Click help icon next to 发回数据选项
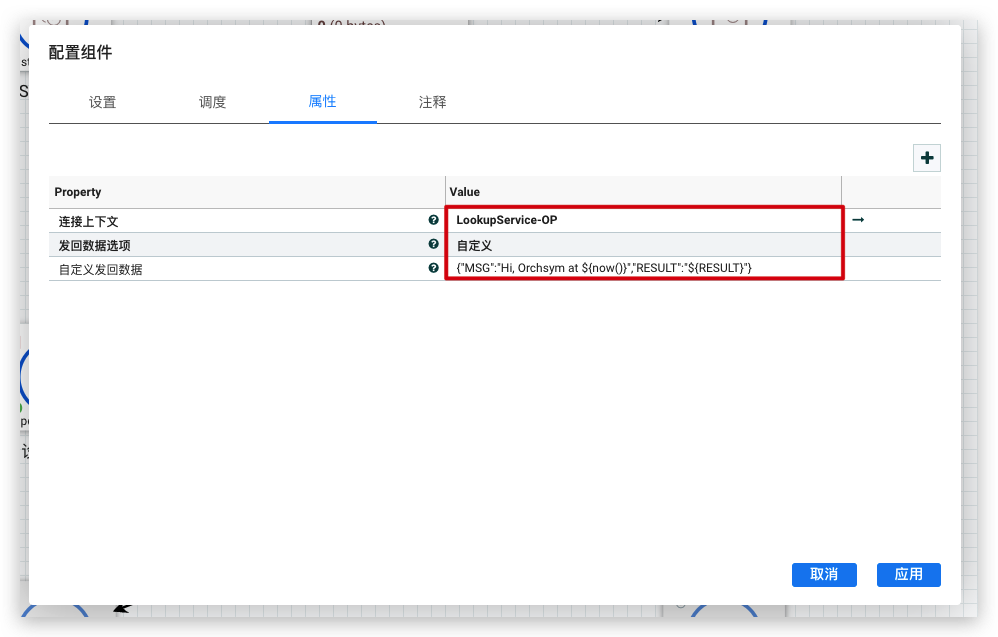The width and height of the screenshot is (998, 637). 433,244
